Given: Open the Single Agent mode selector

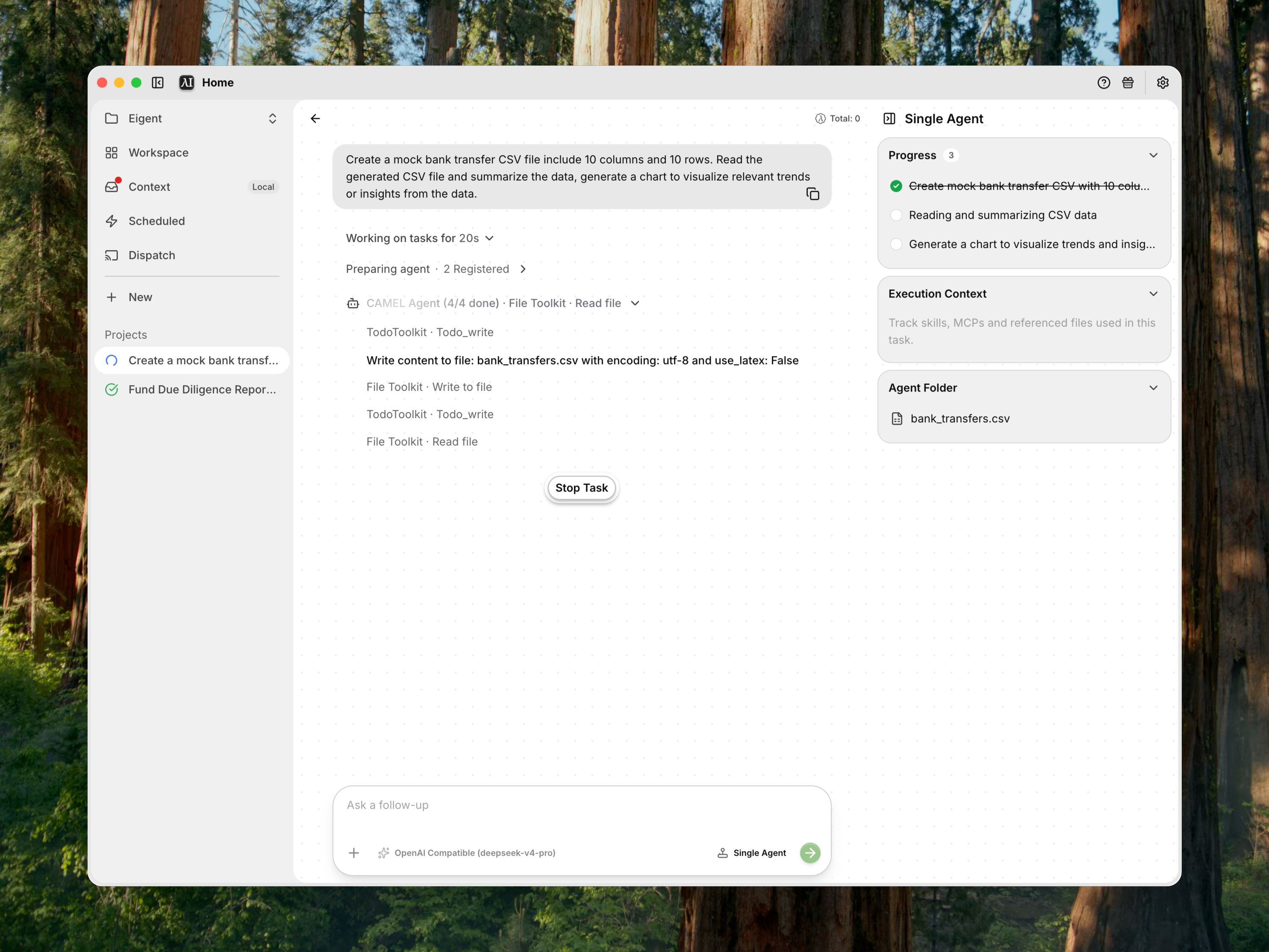Looking at the screenshot, I should [751, 853].
